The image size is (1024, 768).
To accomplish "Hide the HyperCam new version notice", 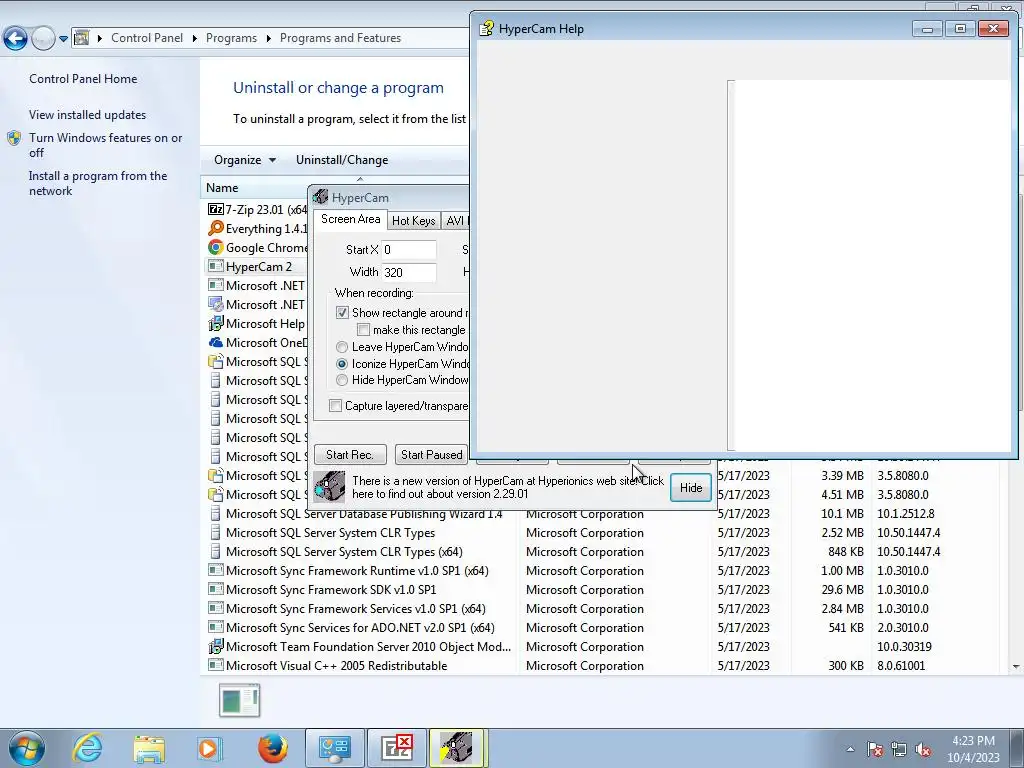I will [690, 488].
